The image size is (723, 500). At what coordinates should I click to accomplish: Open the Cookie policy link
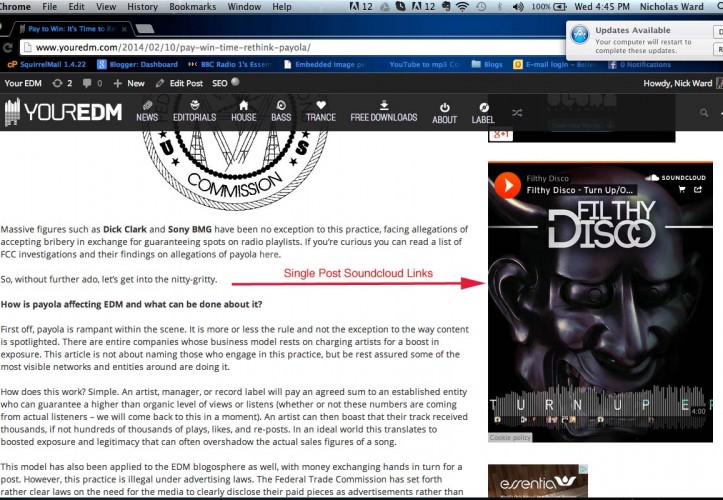tap(509, 438)
